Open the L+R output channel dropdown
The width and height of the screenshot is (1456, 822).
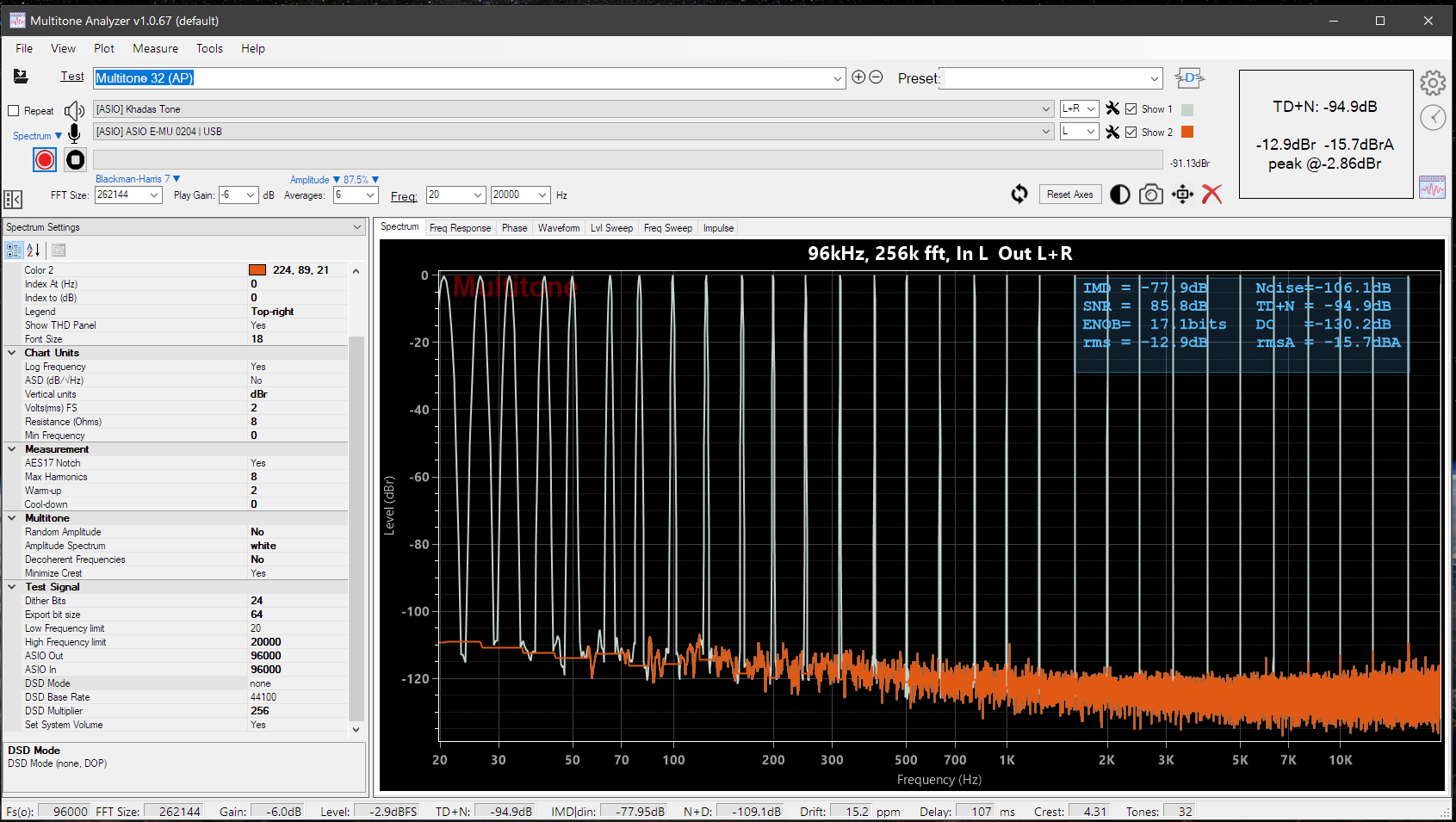[1091, 108]
